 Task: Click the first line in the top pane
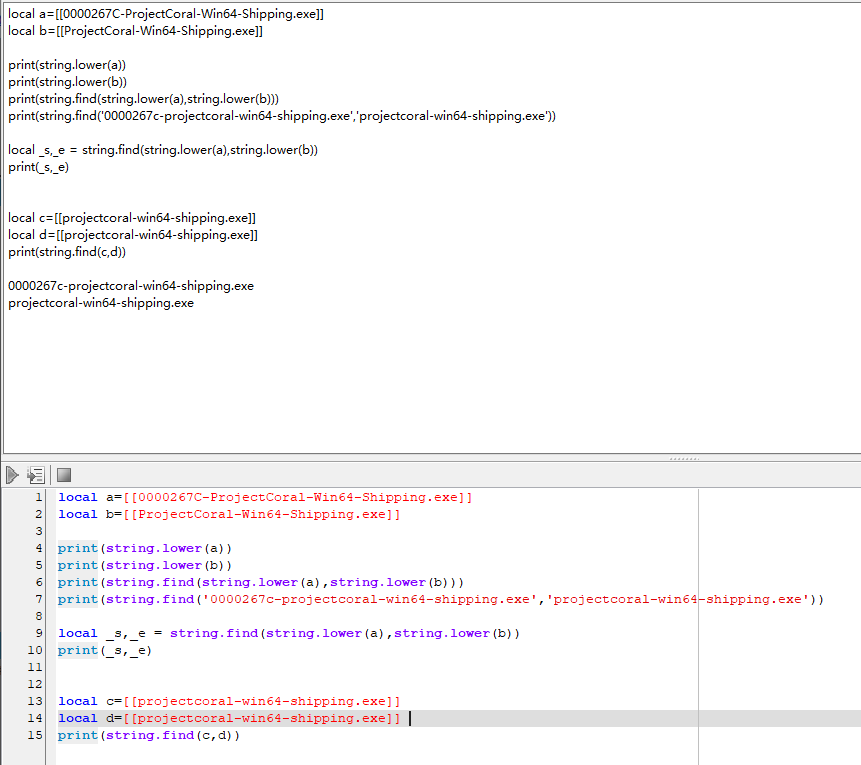[165, 14]
